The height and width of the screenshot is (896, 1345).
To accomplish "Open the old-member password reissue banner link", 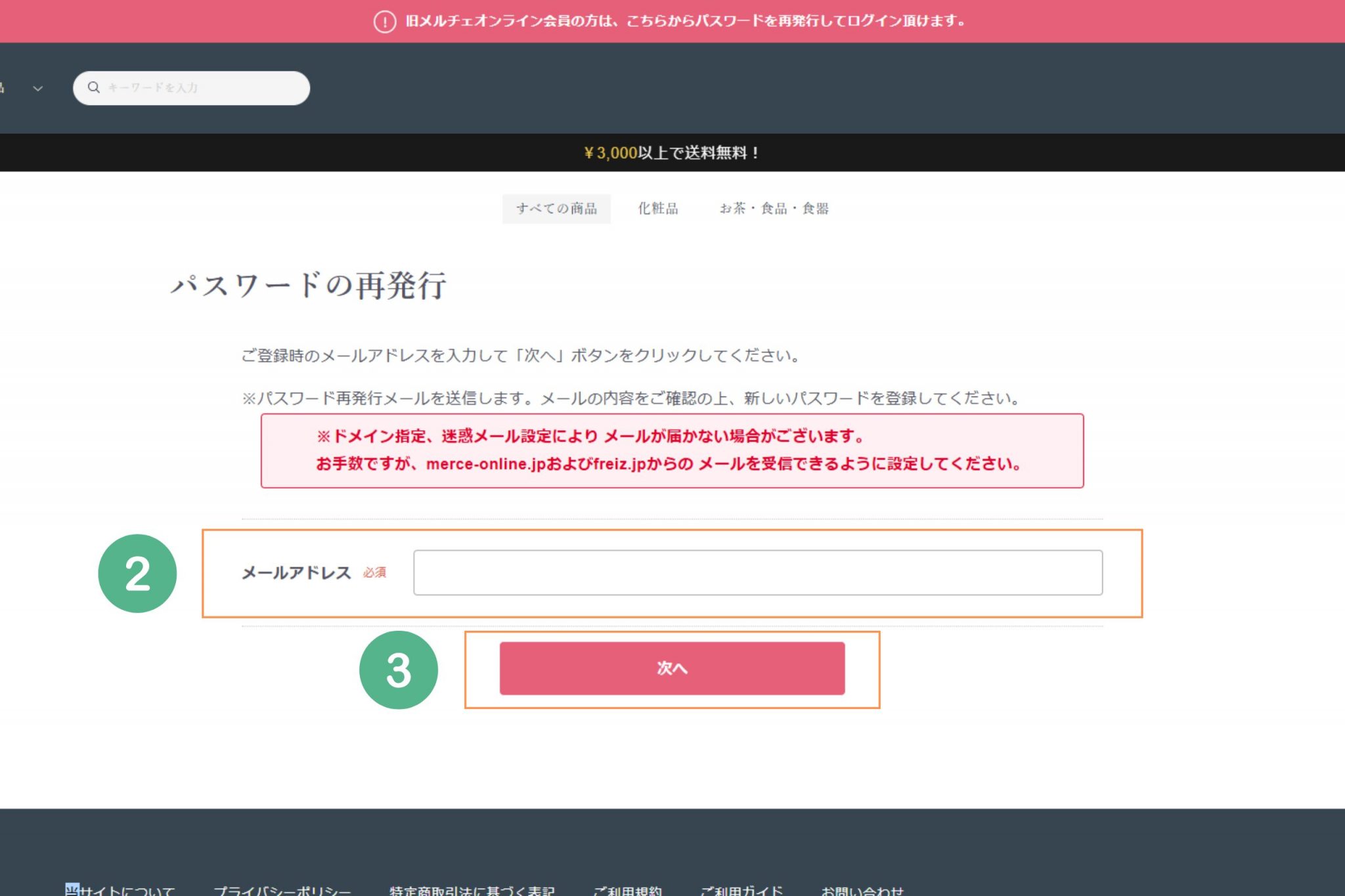I will point(685,21).
